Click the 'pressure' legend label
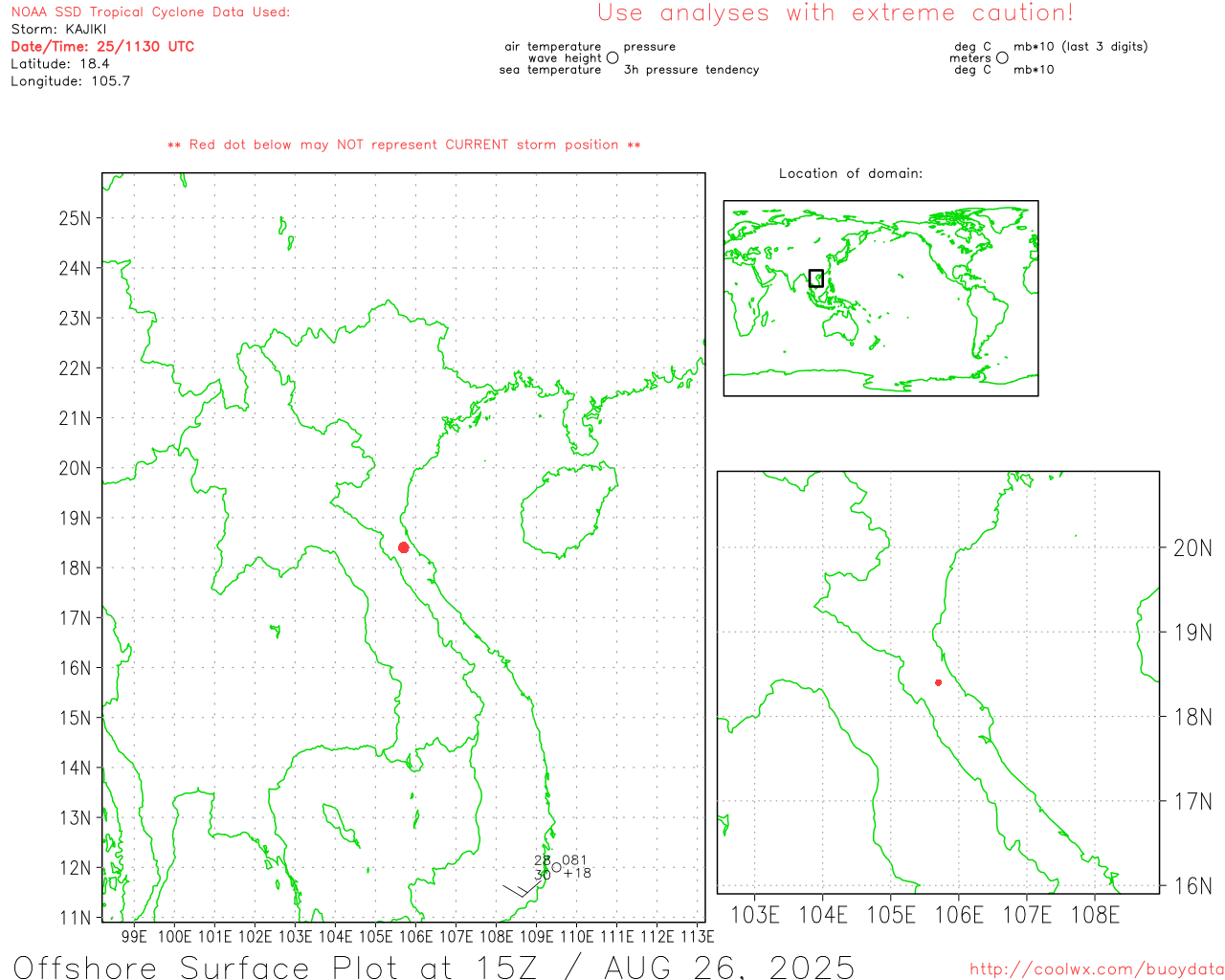The image size is (1225, 980). (x=650, y=47)
